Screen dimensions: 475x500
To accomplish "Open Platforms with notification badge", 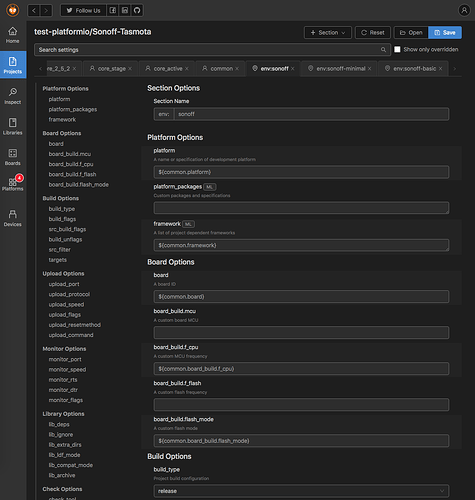I will (x=13, y=183).
